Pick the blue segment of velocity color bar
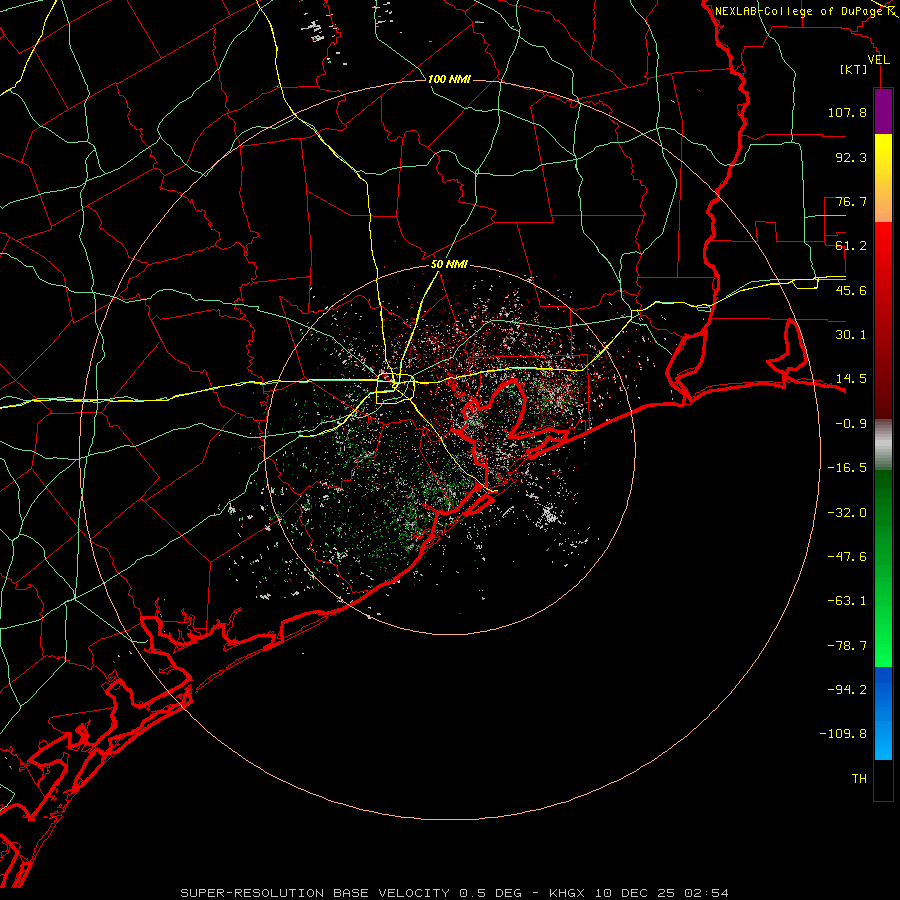Viewport: 900px width, 900px height. (x=883, y=713)
